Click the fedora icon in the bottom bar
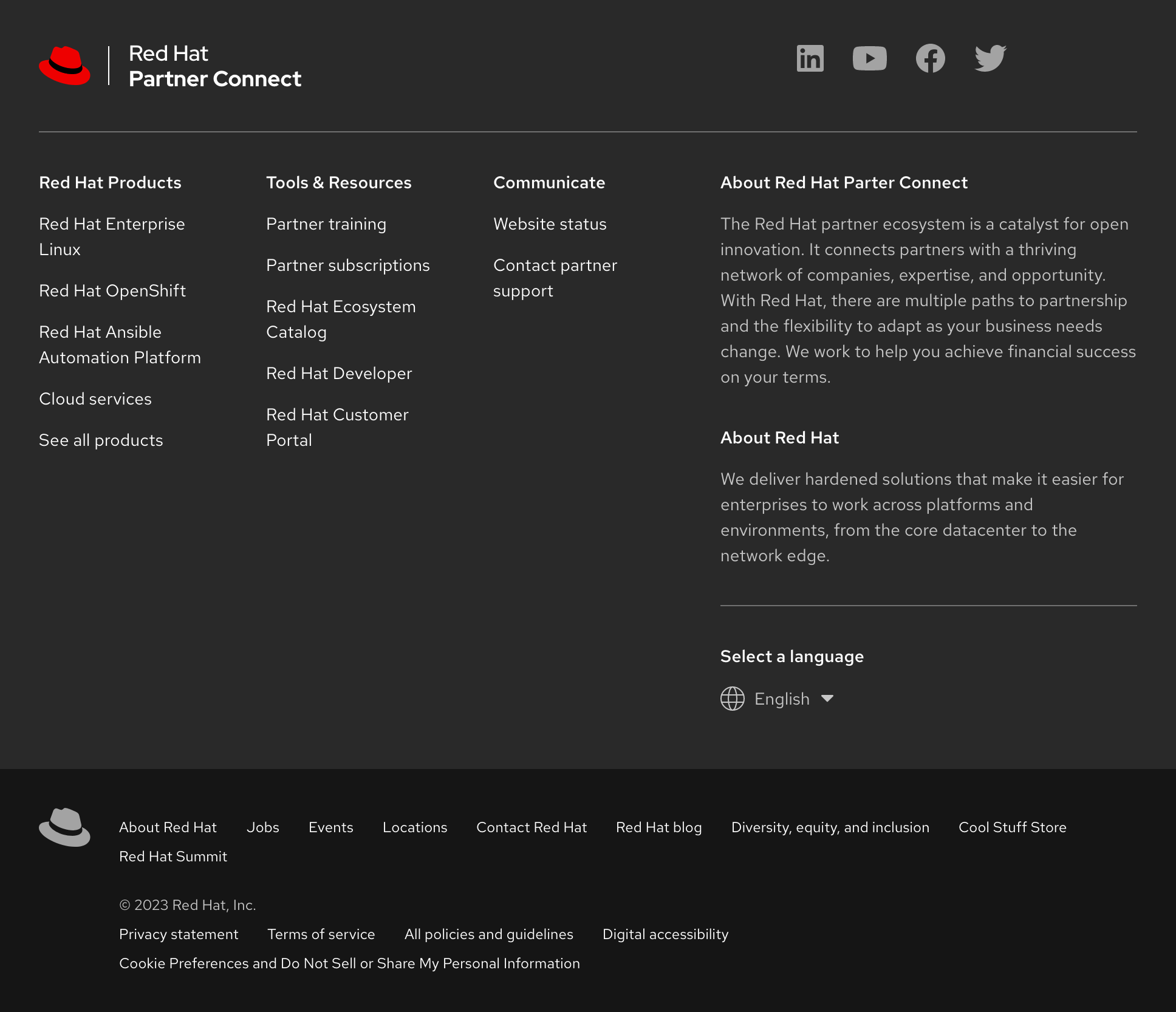Screen dimensions: 1176x1012 64,827
